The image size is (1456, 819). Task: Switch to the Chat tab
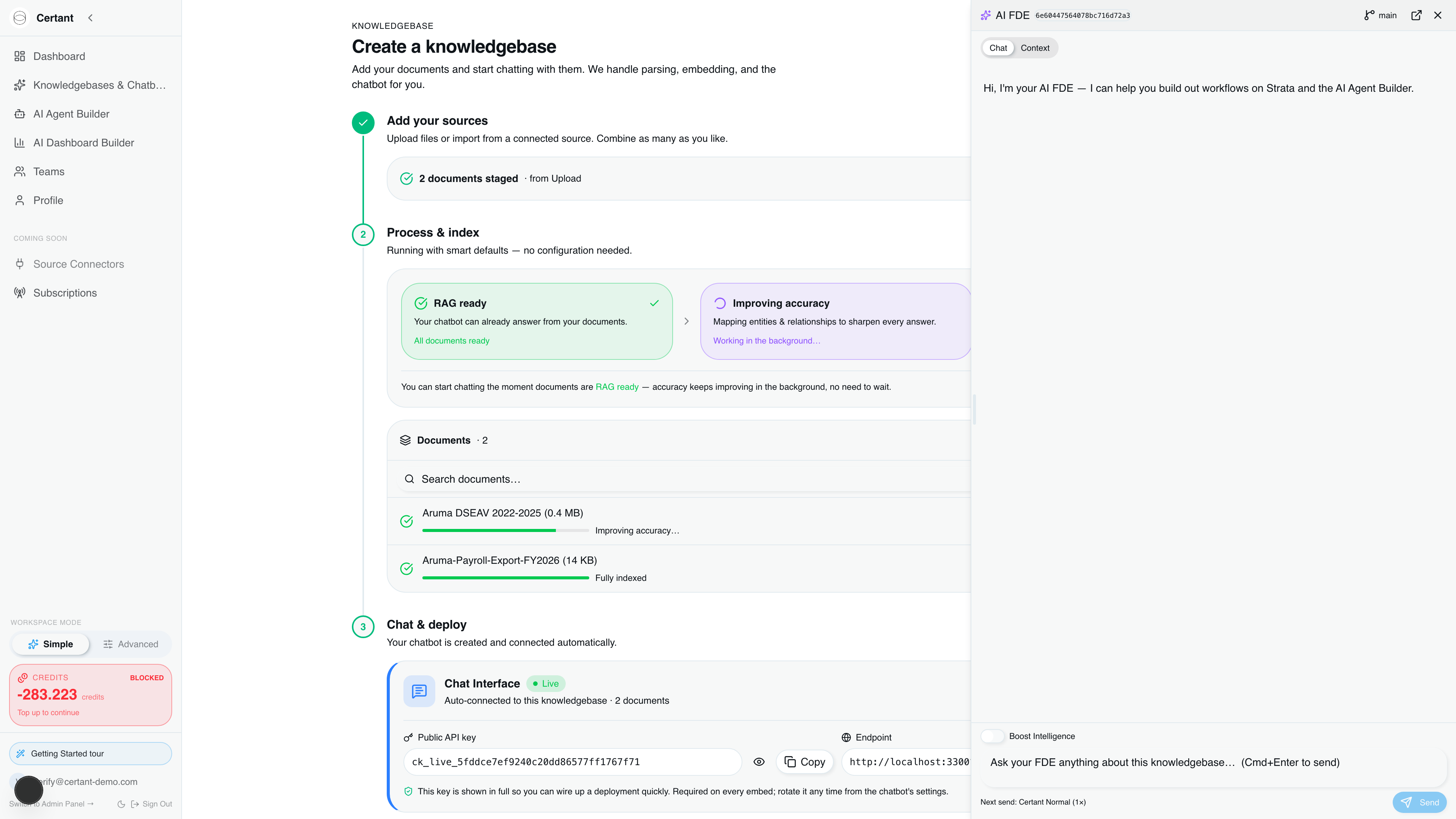998,48
